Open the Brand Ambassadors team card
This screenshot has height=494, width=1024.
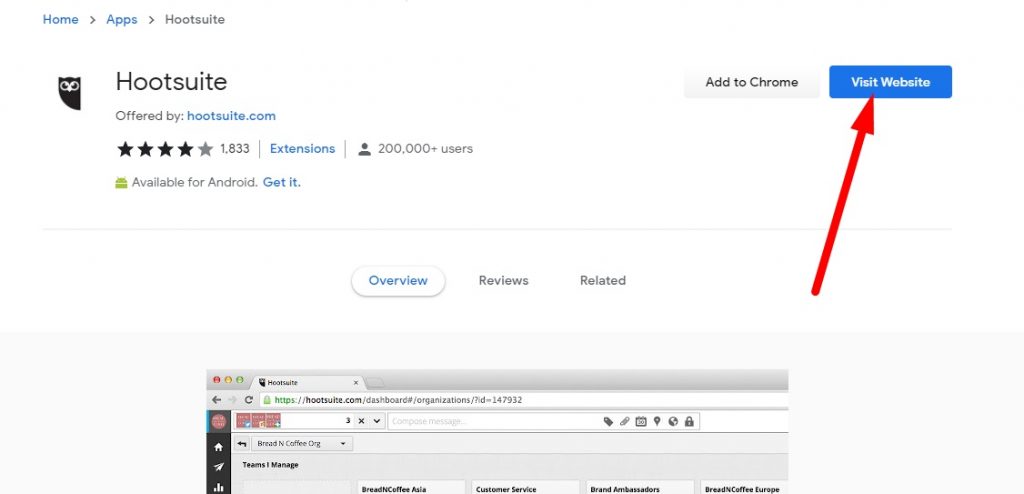click(x=640, y=487)
